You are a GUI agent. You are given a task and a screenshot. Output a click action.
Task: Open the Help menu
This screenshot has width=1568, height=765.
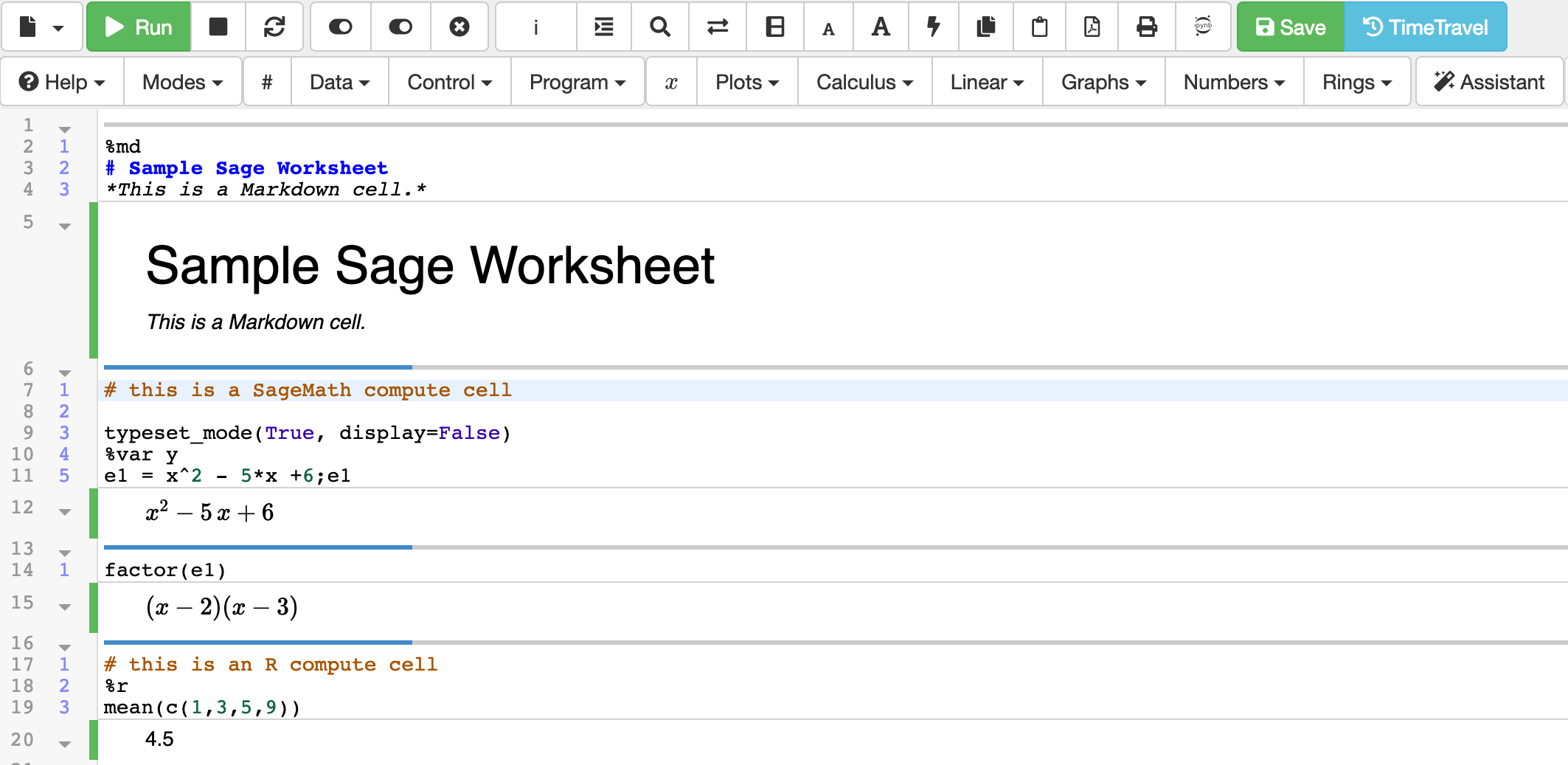[x=62, y=82]
